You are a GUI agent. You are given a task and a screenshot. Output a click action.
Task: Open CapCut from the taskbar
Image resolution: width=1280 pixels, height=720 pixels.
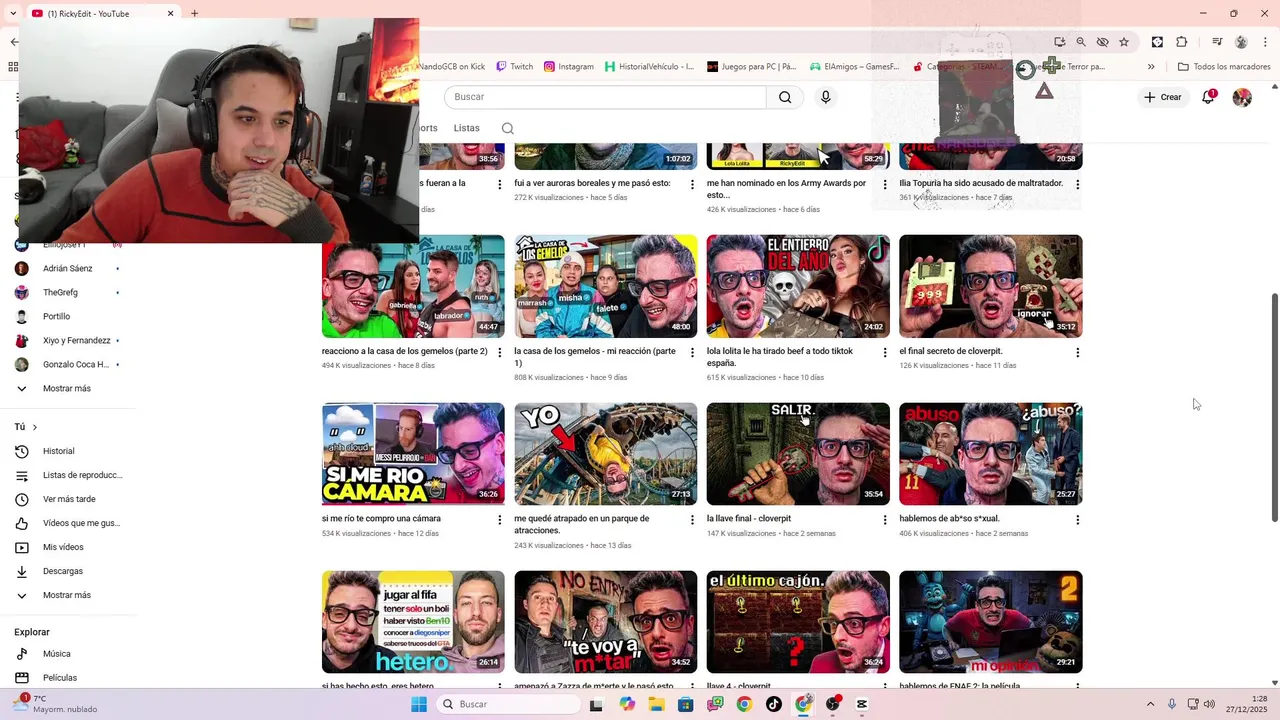point(862,704)
